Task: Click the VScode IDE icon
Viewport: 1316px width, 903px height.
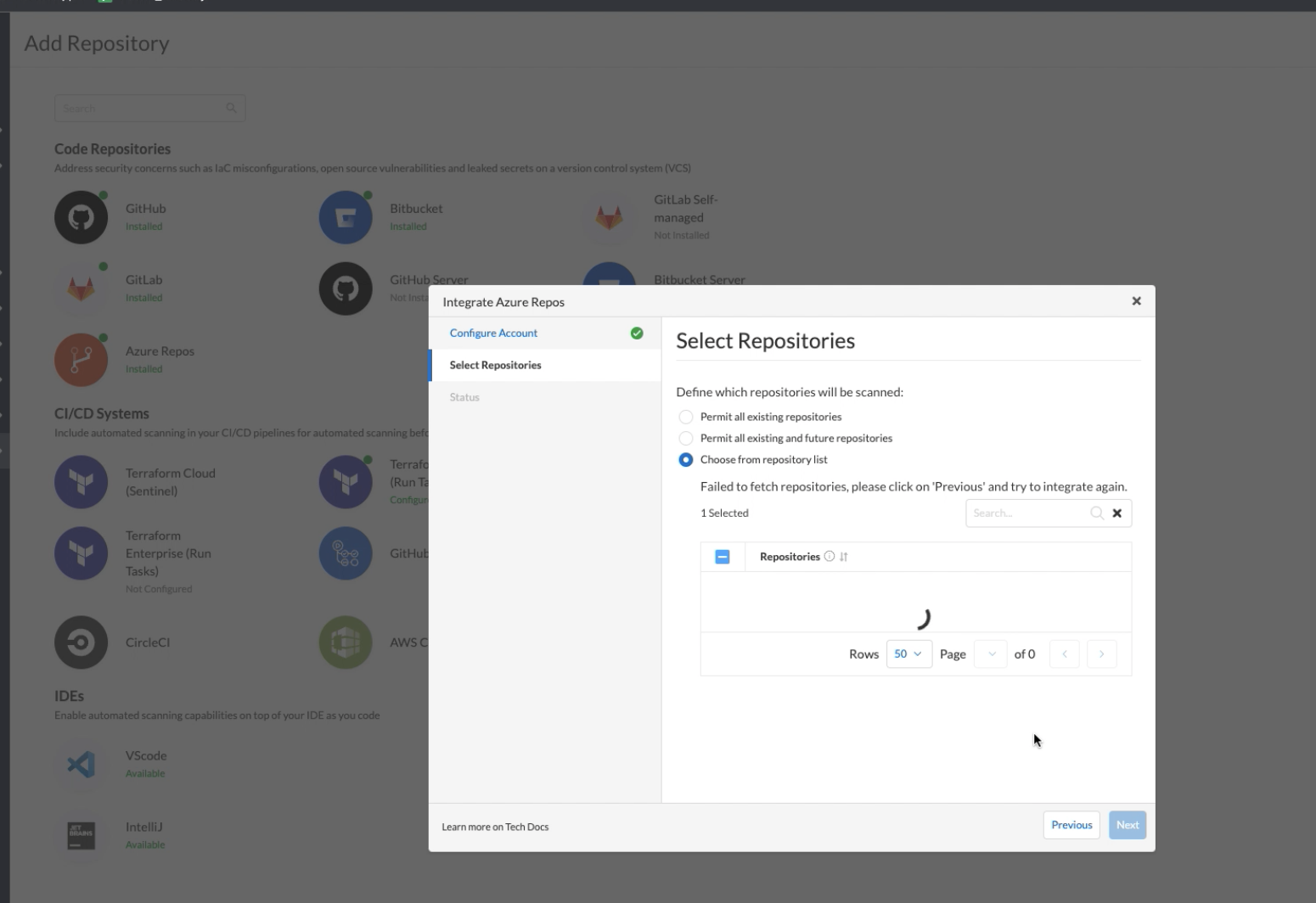Action: (x=81, y=766)
